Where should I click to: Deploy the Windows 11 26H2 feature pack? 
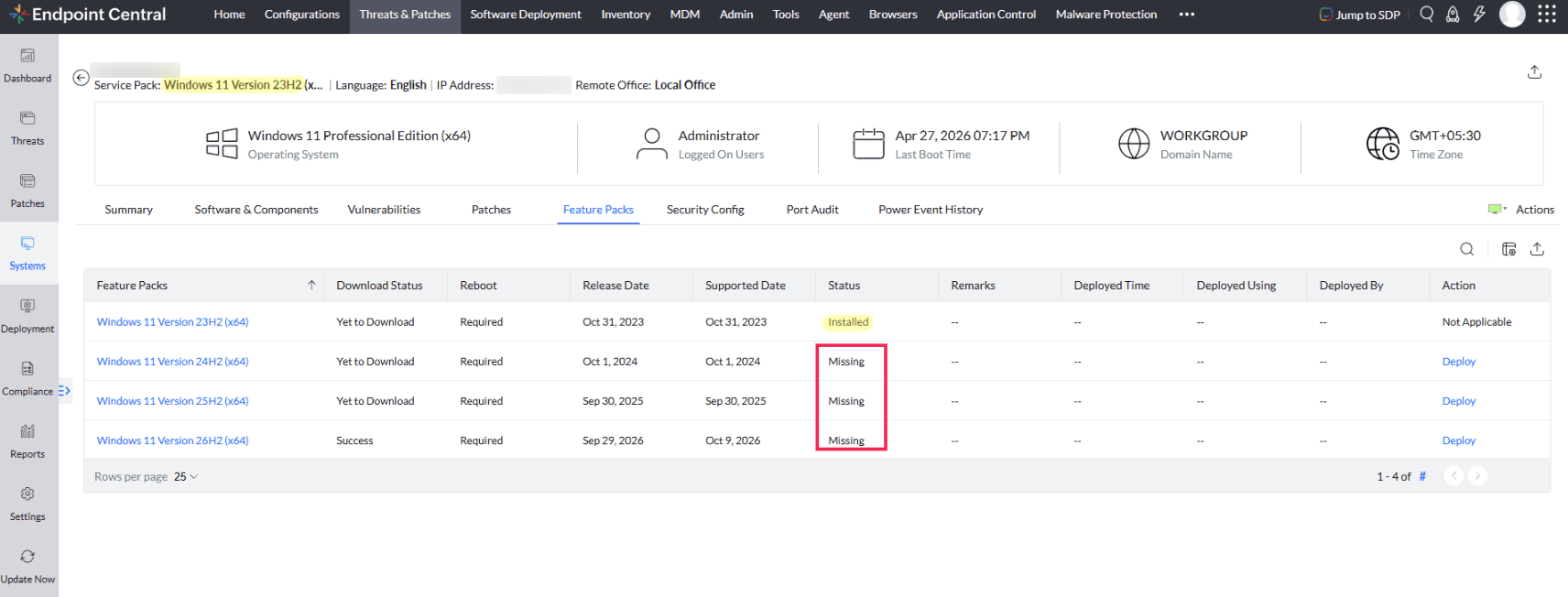click(1459, 440)
